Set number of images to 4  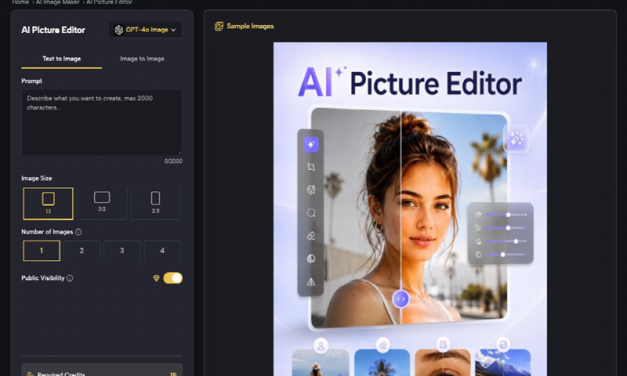[162, 251]
